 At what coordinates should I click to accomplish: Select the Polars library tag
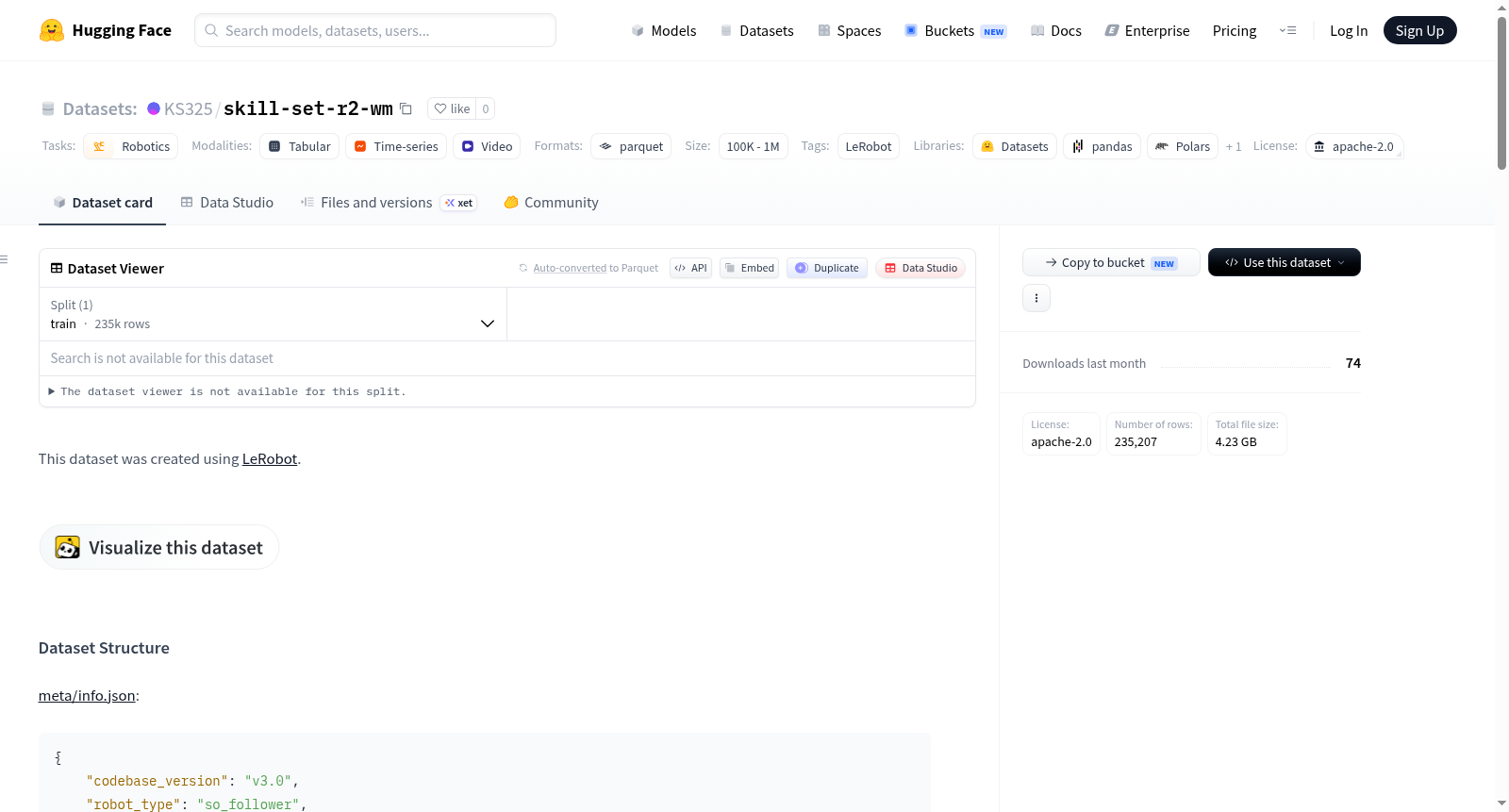(x=1183, y=146)
